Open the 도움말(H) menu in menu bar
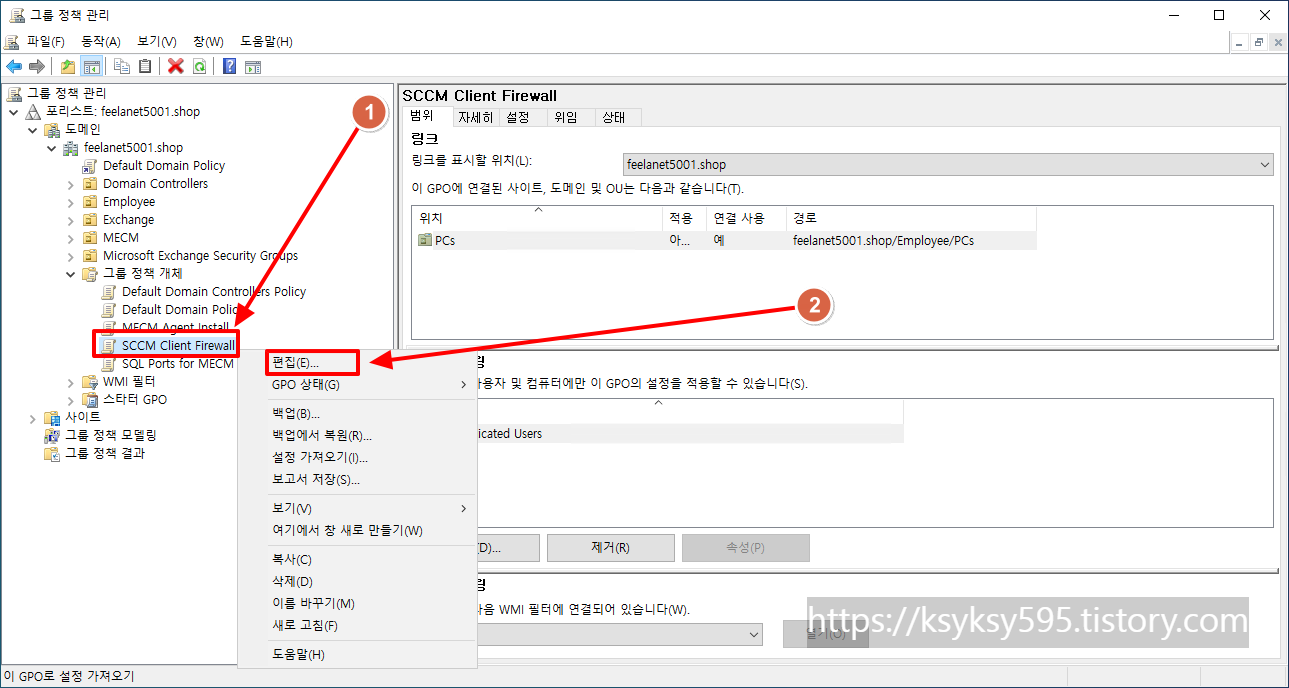Image resolution: width=1289 pixels, height=688 pixels. pos(266,41)
